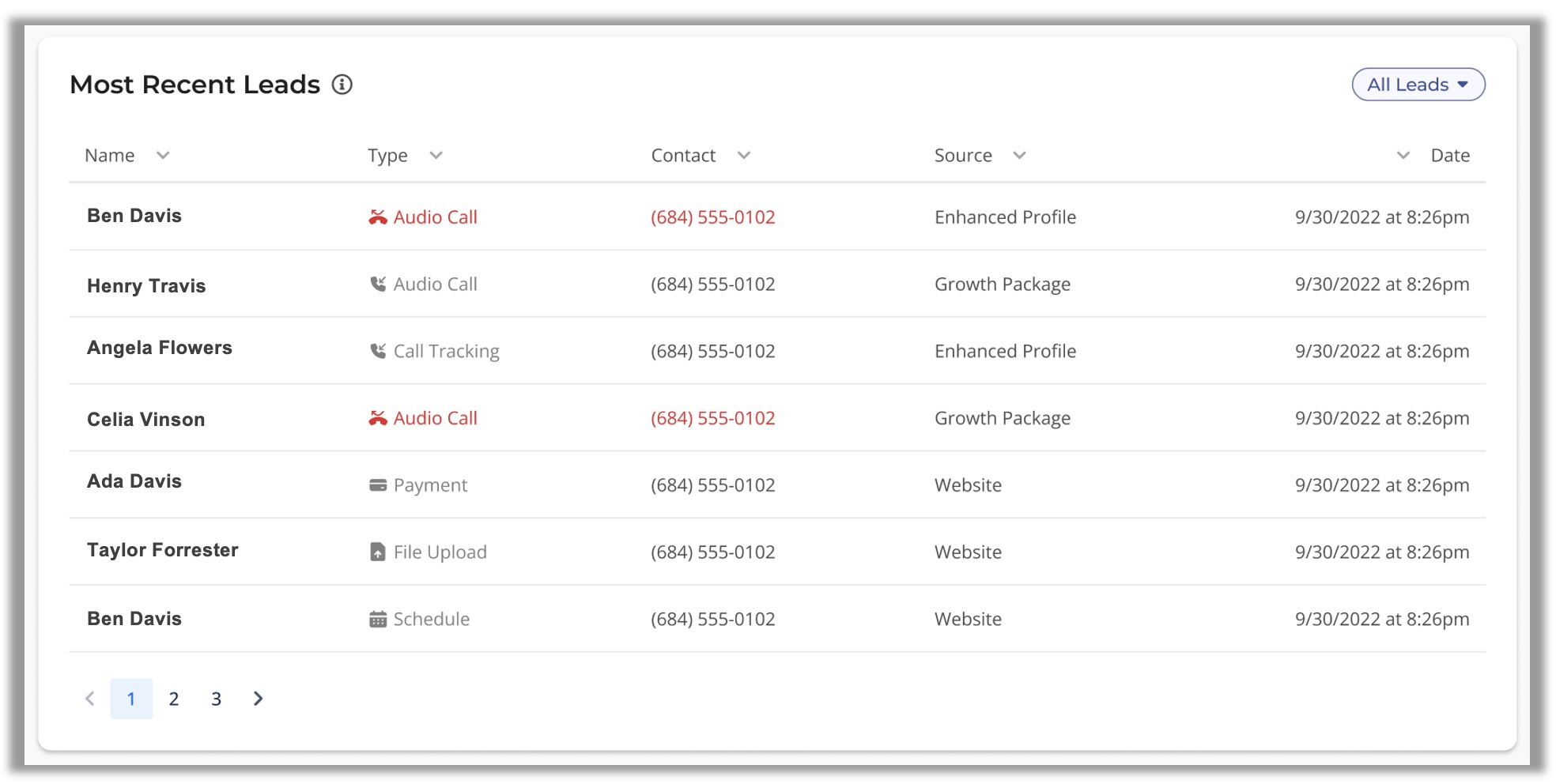Open the Angela Flowers lead row
This screenshot has width=1556, height=784.
pyautogui.click(x=777, y=351)
